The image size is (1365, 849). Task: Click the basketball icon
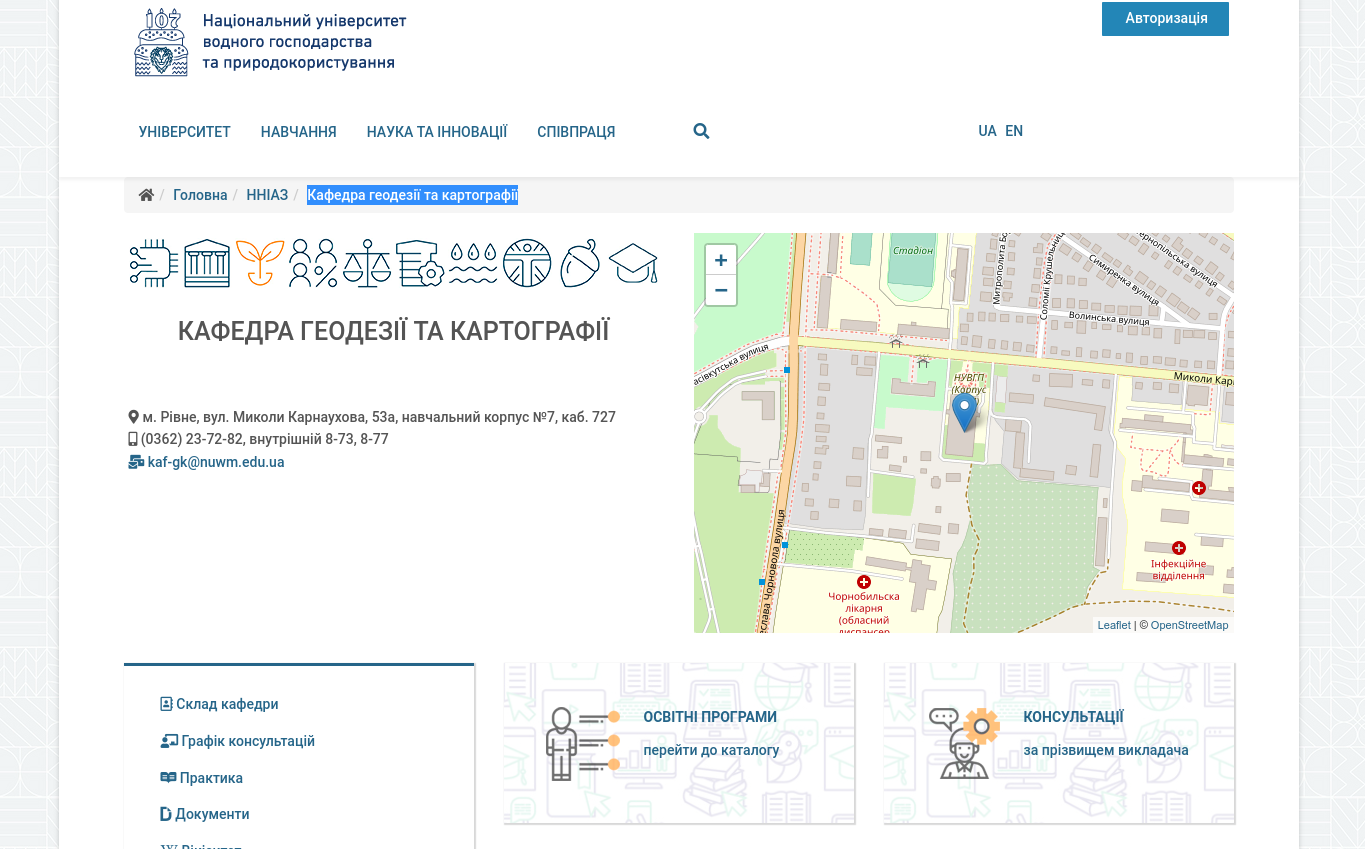pyautogui.click(x=527, y=263)
